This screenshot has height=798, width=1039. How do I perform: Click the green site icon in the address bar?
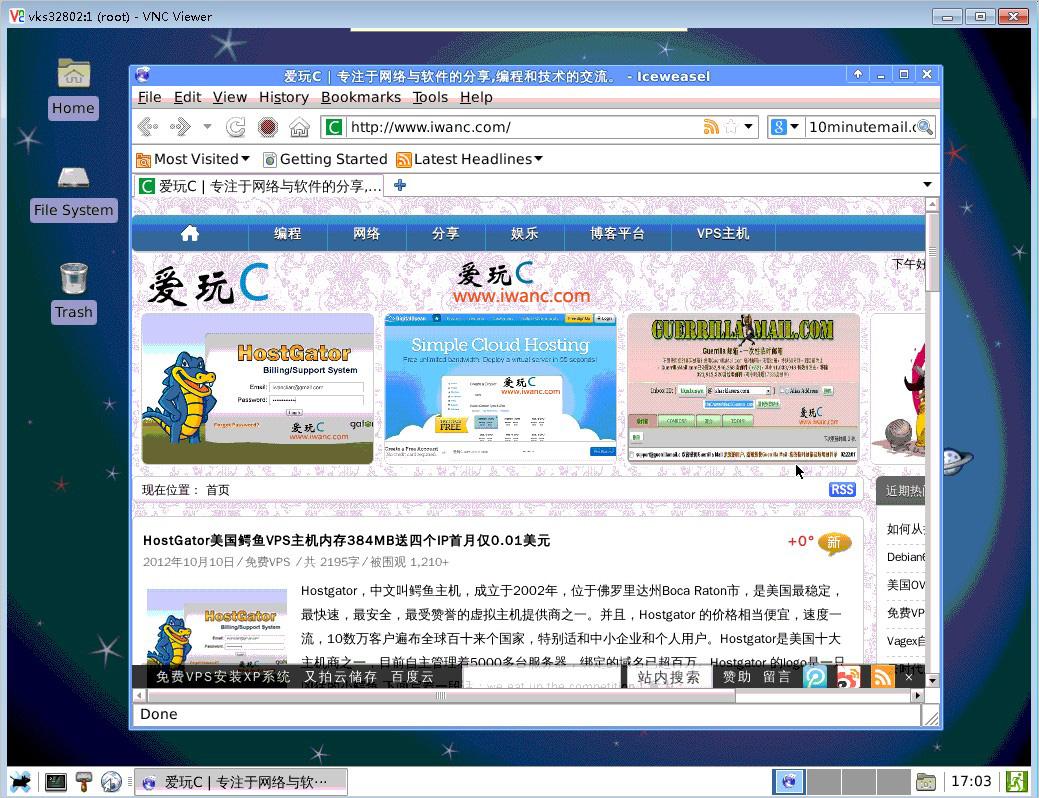(335, 127)
